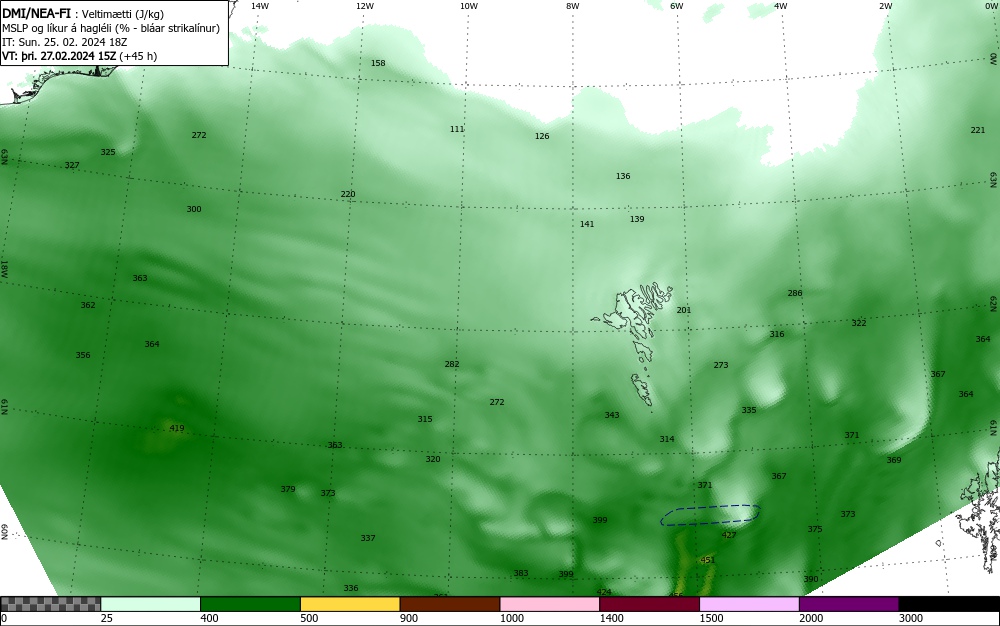Click the '314' map value

667,439
